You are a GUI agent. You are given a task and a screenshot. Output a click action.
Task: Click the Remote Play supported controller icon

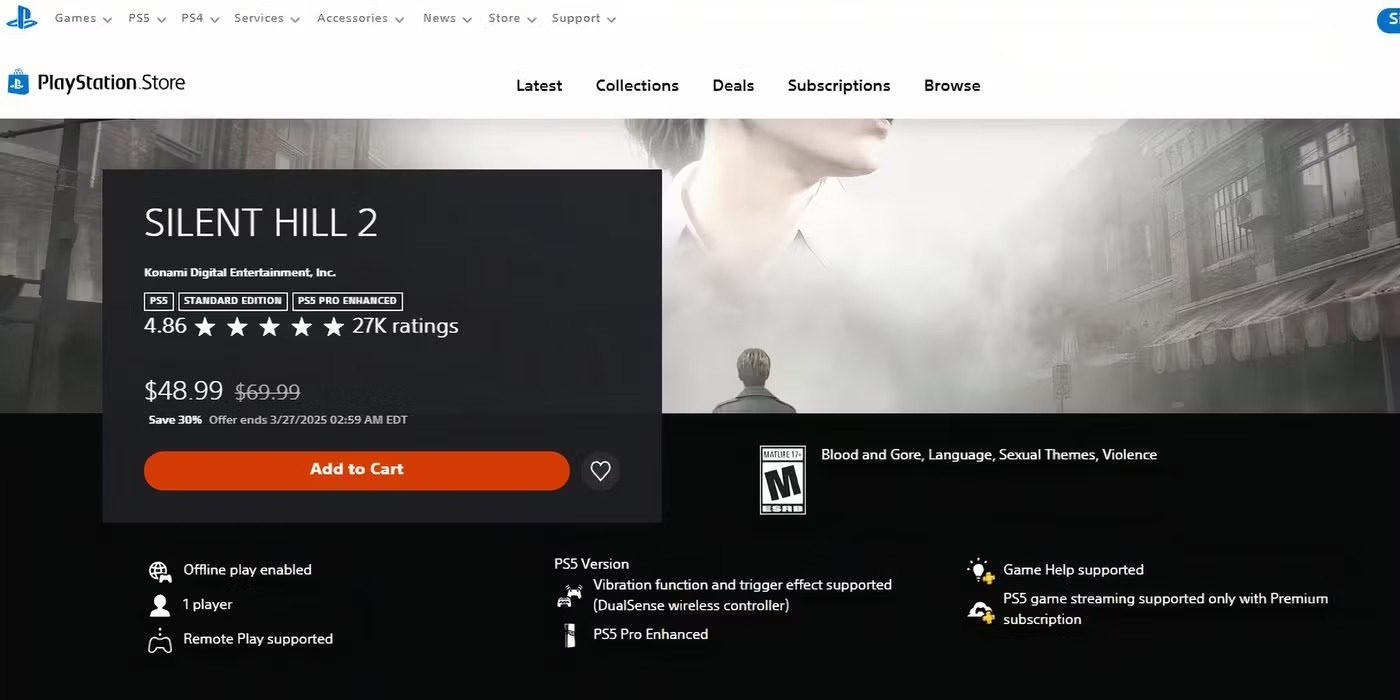(160, 640)
